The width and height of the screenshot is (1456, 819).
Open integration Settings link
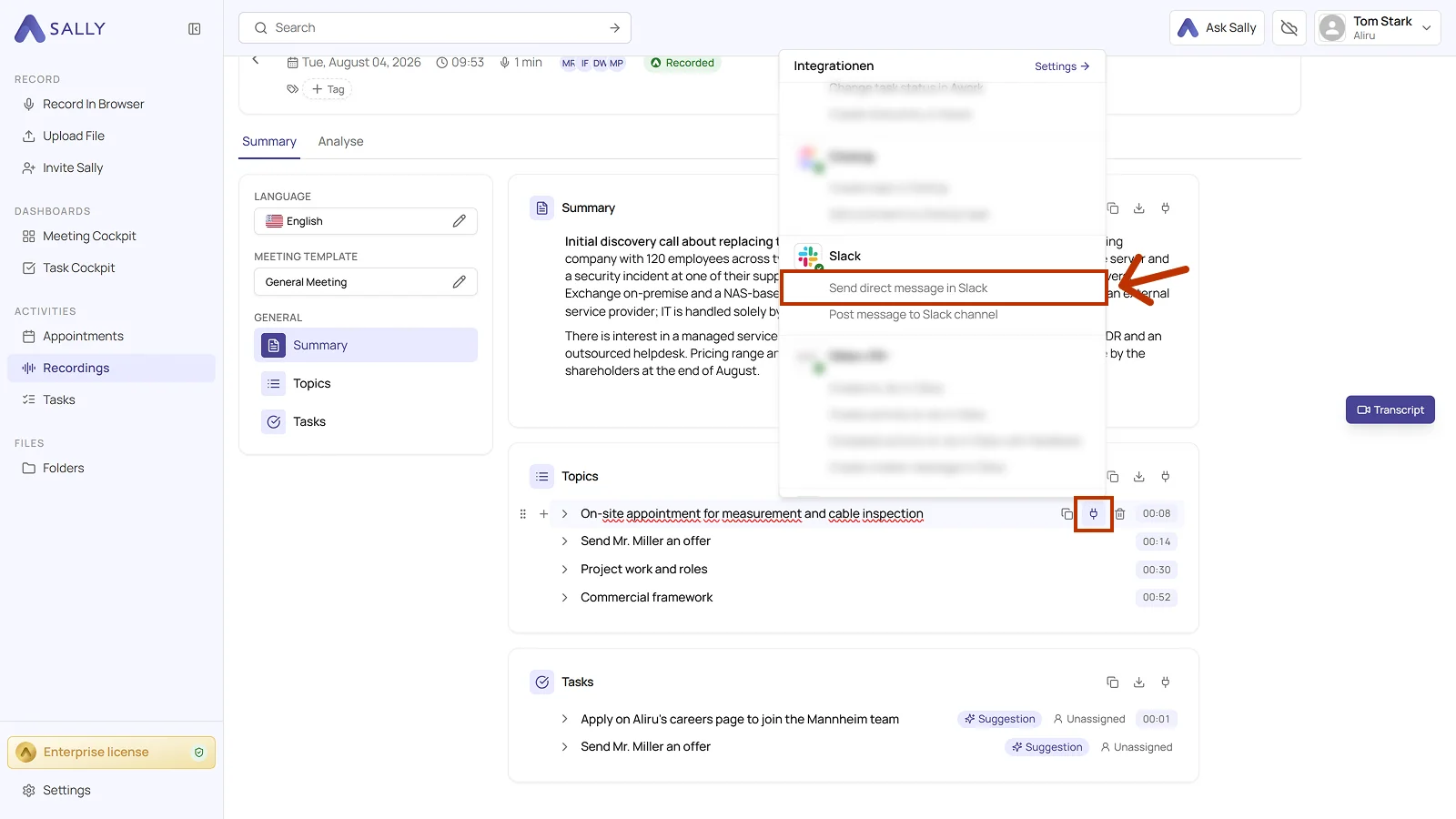click(x=1062, y=66)
